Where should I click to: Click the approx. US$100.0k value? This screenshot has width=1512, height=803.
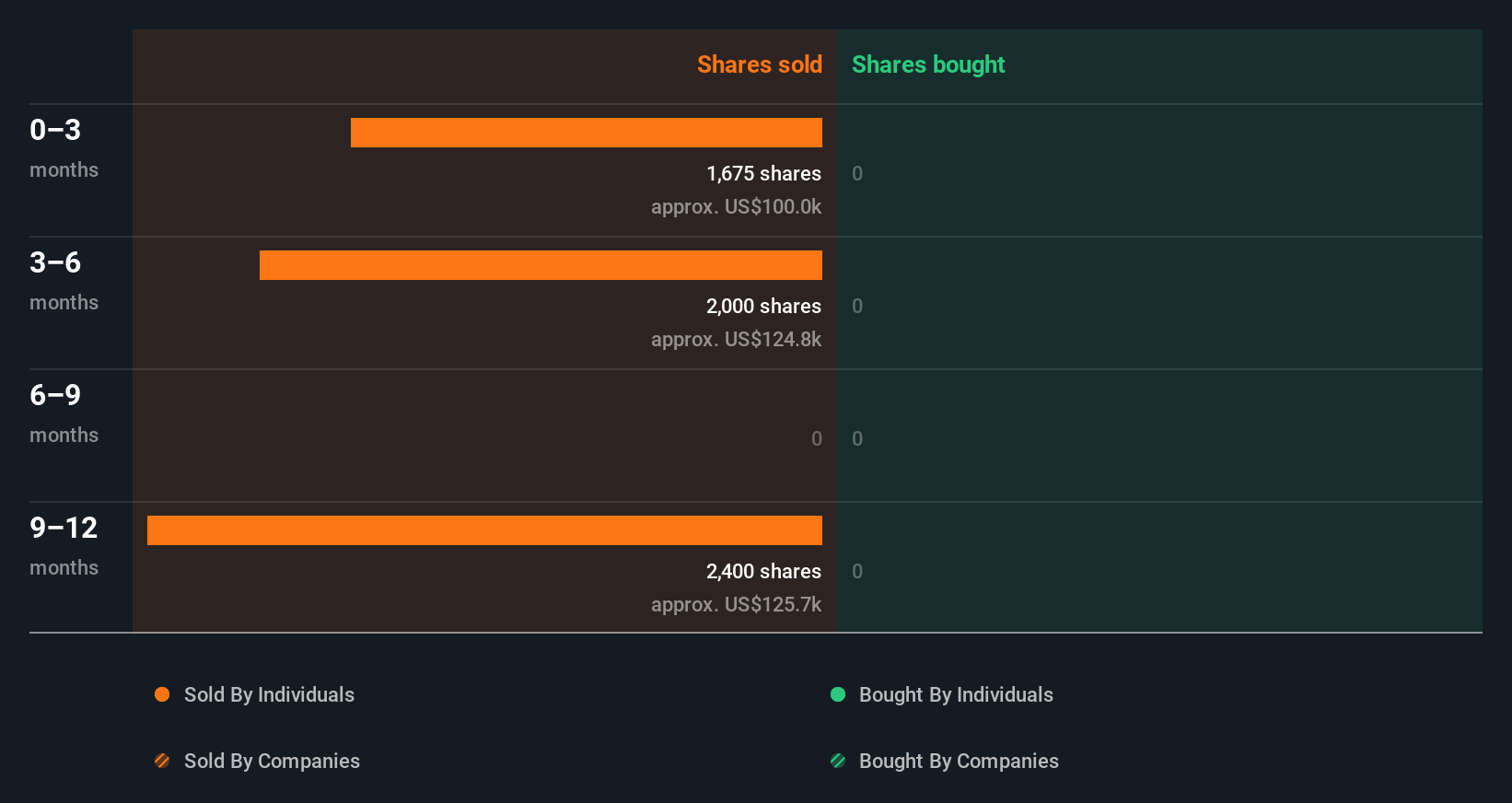(x=736, y=206)
